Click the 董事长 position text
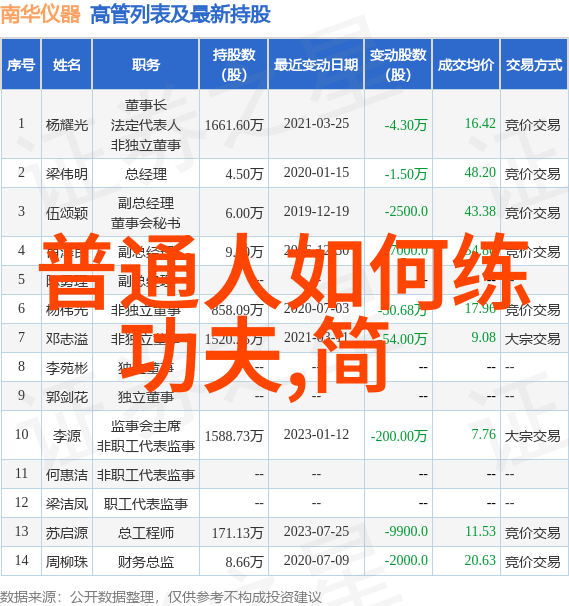The width and height of the screenshot is (569, 606). tap(146, 105)
